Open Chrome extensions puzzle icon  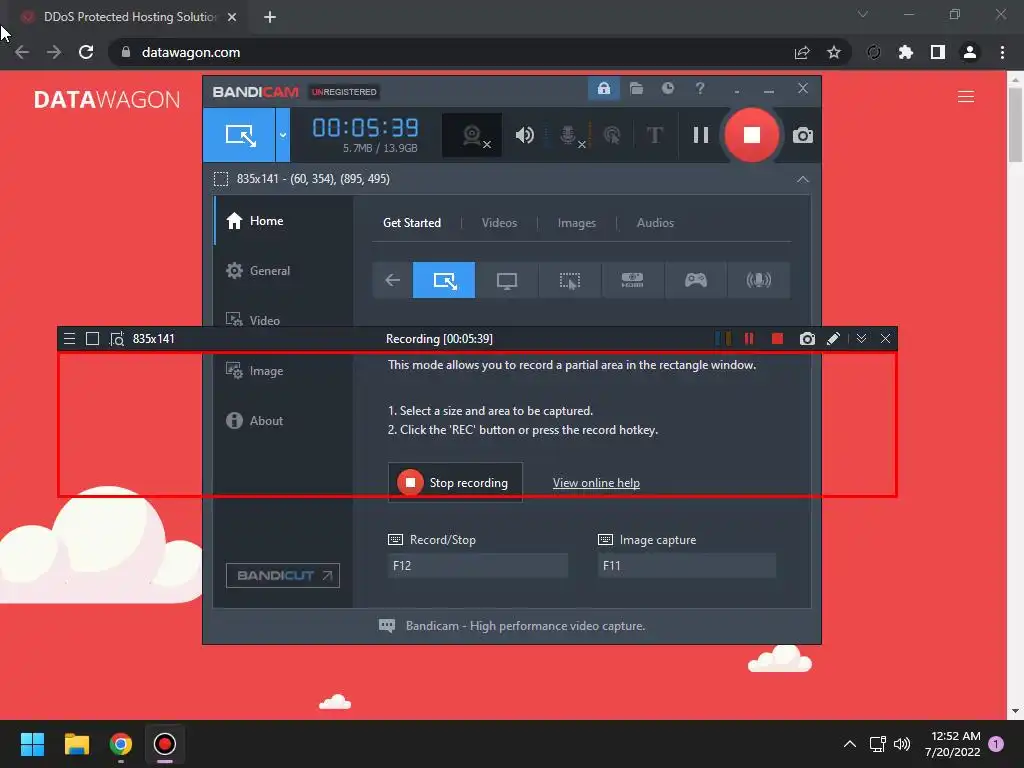tap(905, 52)
